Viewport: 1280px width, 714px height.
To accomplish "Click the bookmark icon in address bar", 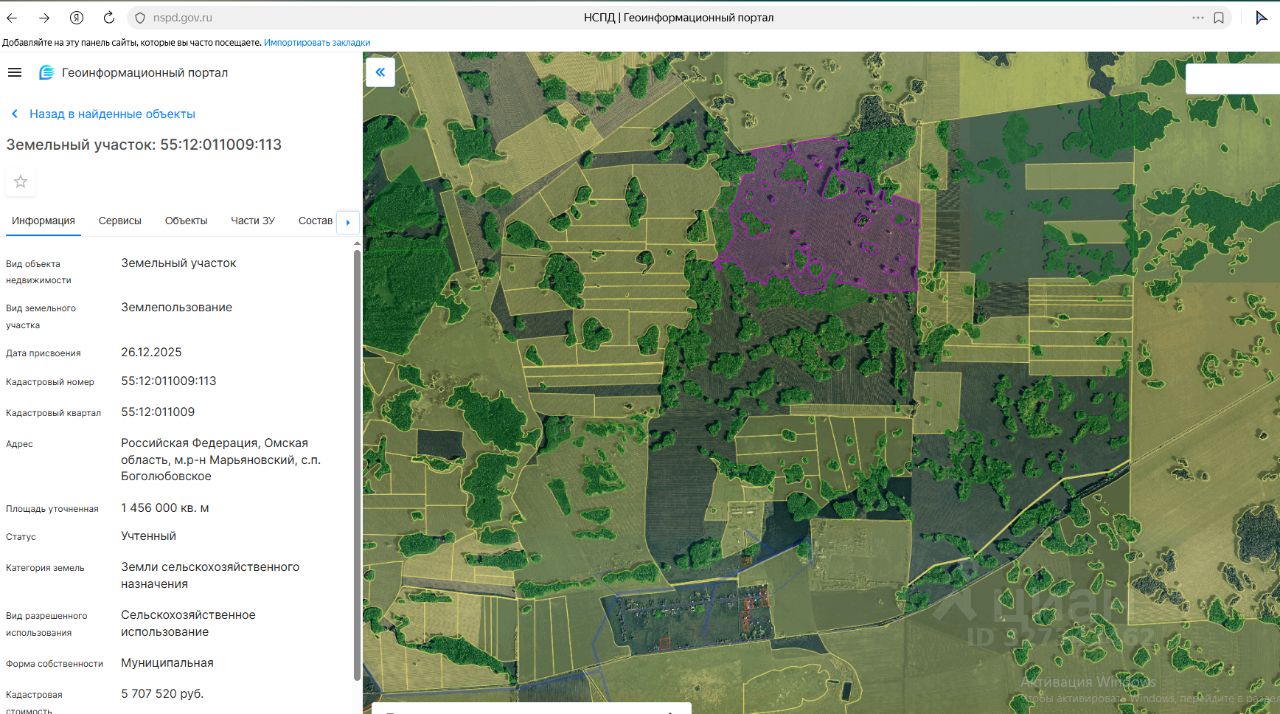I will (x=1219, y=18).
